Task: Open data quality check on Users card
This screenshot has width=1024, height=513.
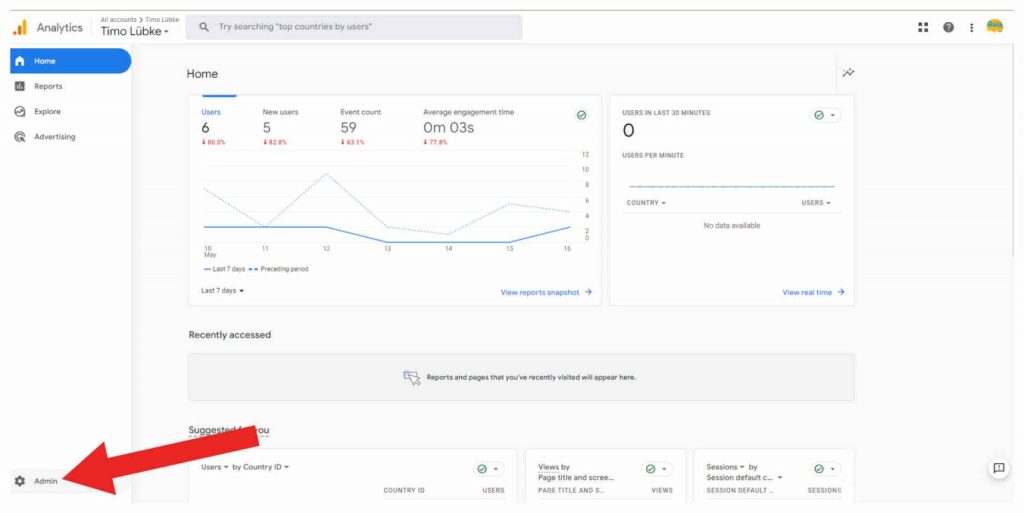Action: pyautogui.click(x=581, y=115)
